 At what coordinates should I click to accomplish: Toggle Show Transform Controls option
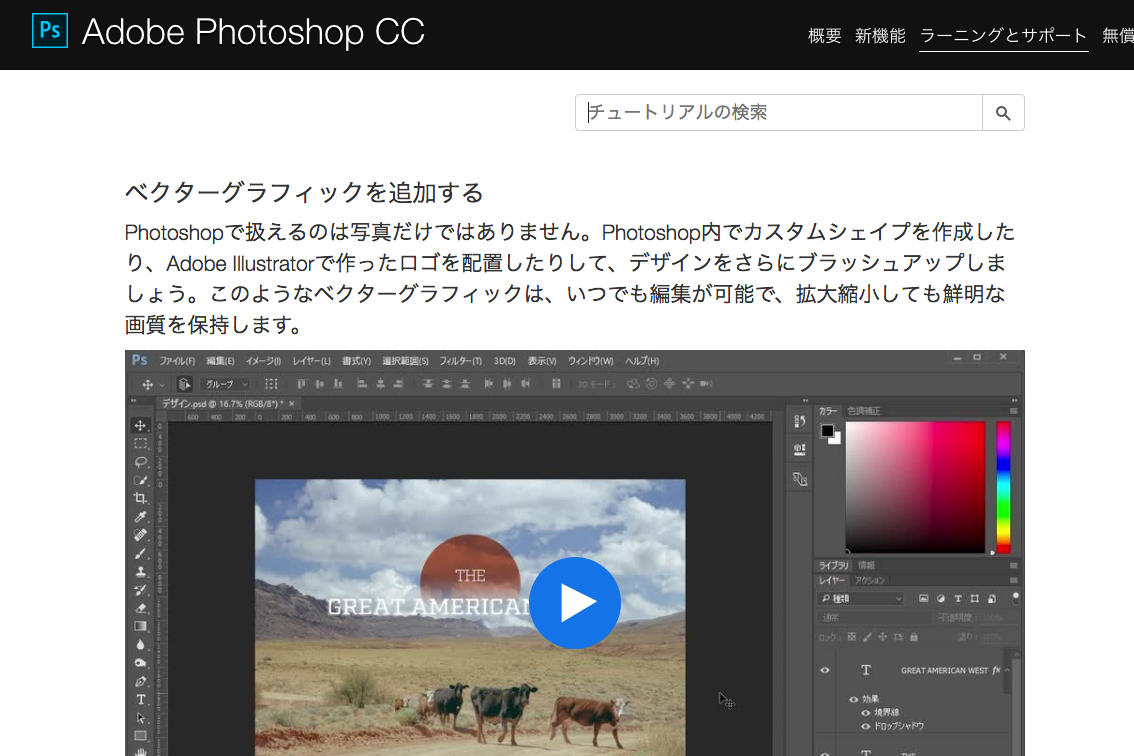pyautogui.click(x=271, y=384)
